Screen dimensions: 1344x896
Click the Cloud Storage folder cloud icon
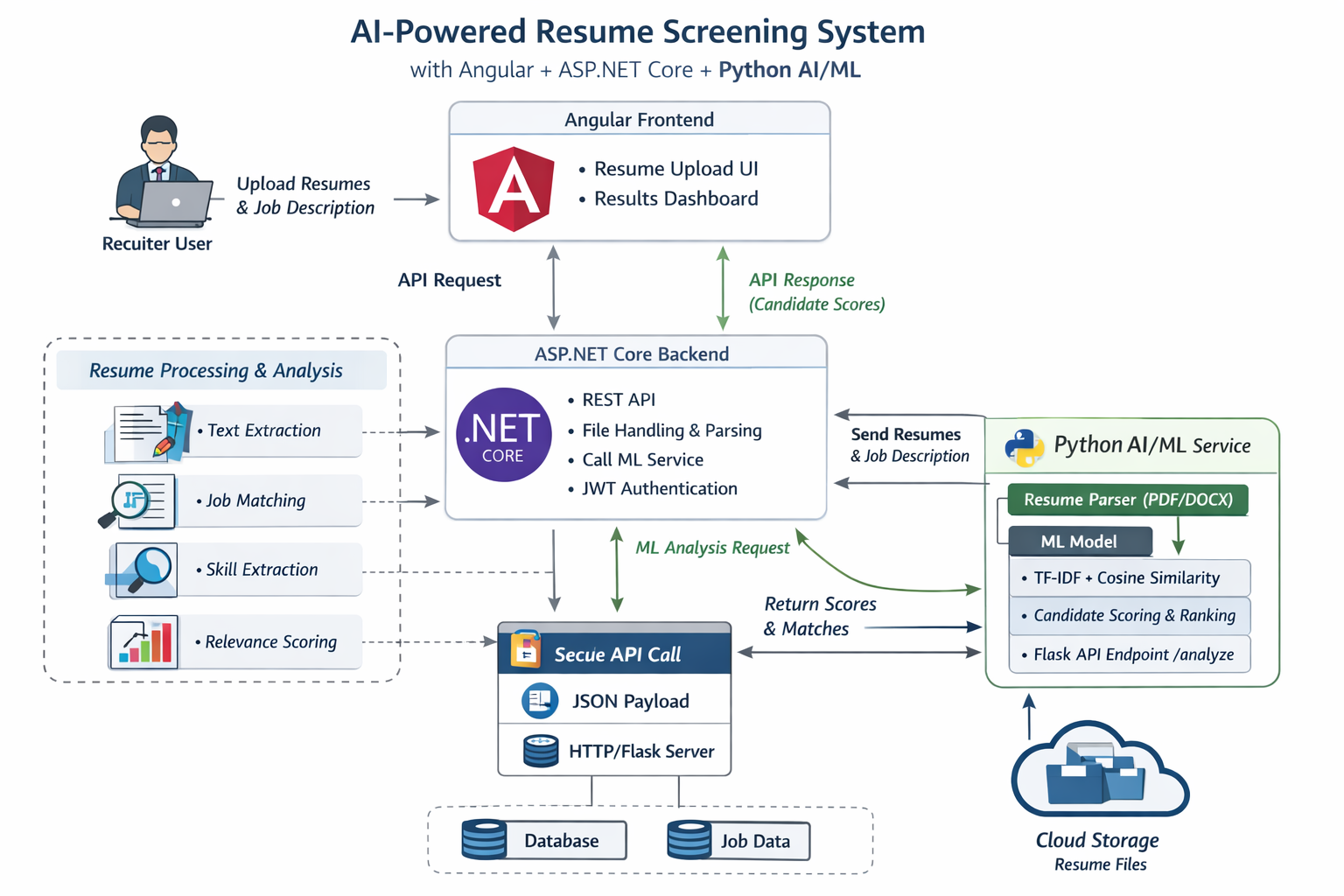1100,769
